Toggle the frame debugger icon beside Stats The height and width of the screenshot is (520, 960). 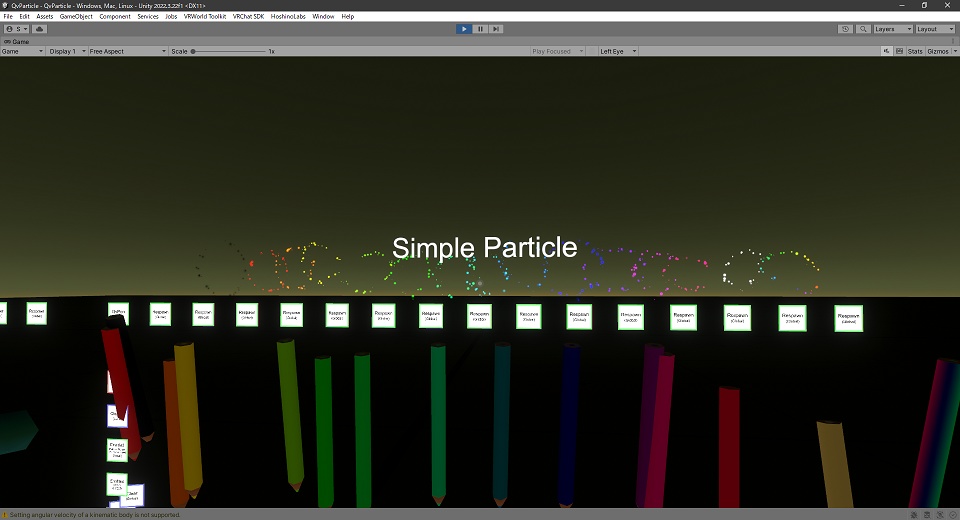point(899,51)
